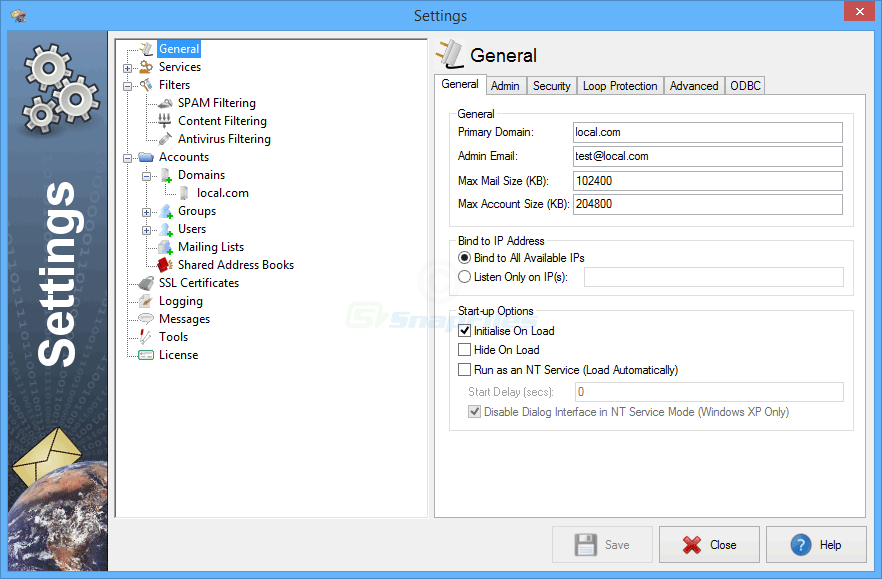
Task: Check Run as an NT Service
Action: click(x=464, y=369)
